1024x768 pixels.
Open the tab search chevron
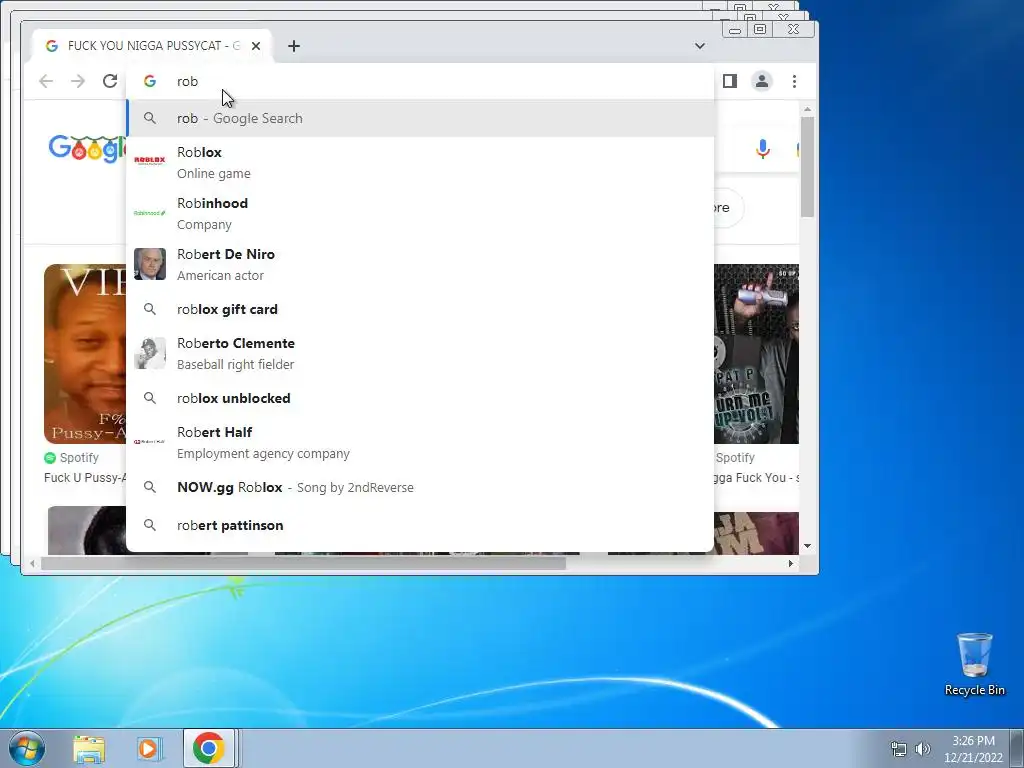click(x=700, y=46)
